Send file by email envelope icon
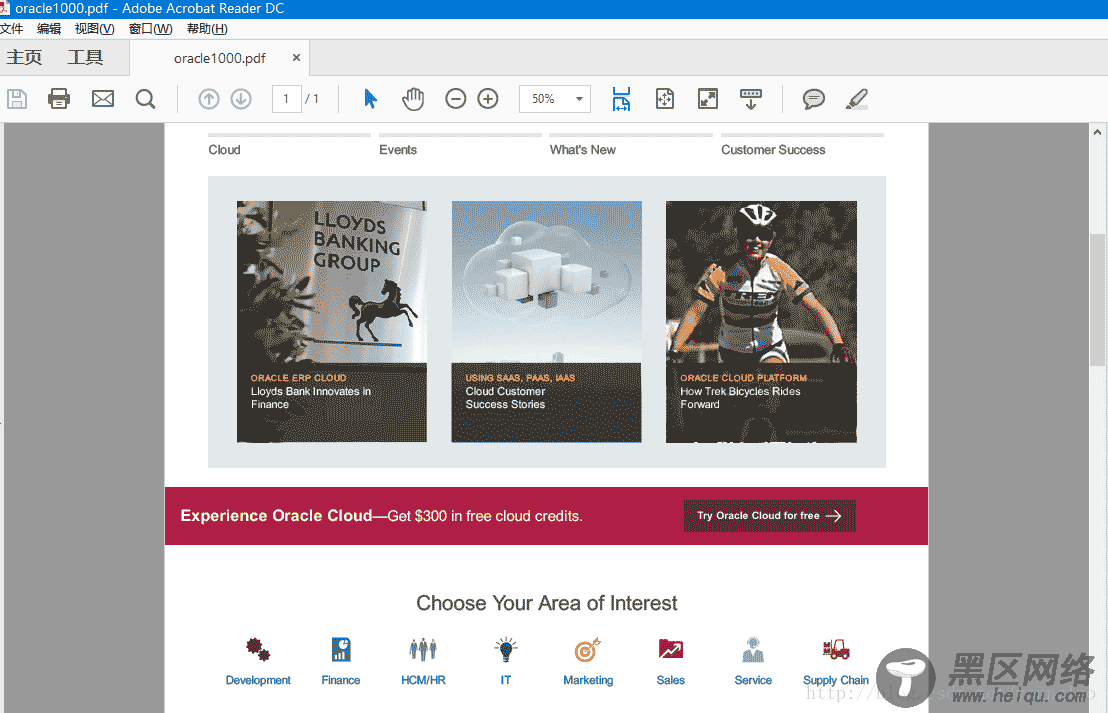 (x=103, y=99)
